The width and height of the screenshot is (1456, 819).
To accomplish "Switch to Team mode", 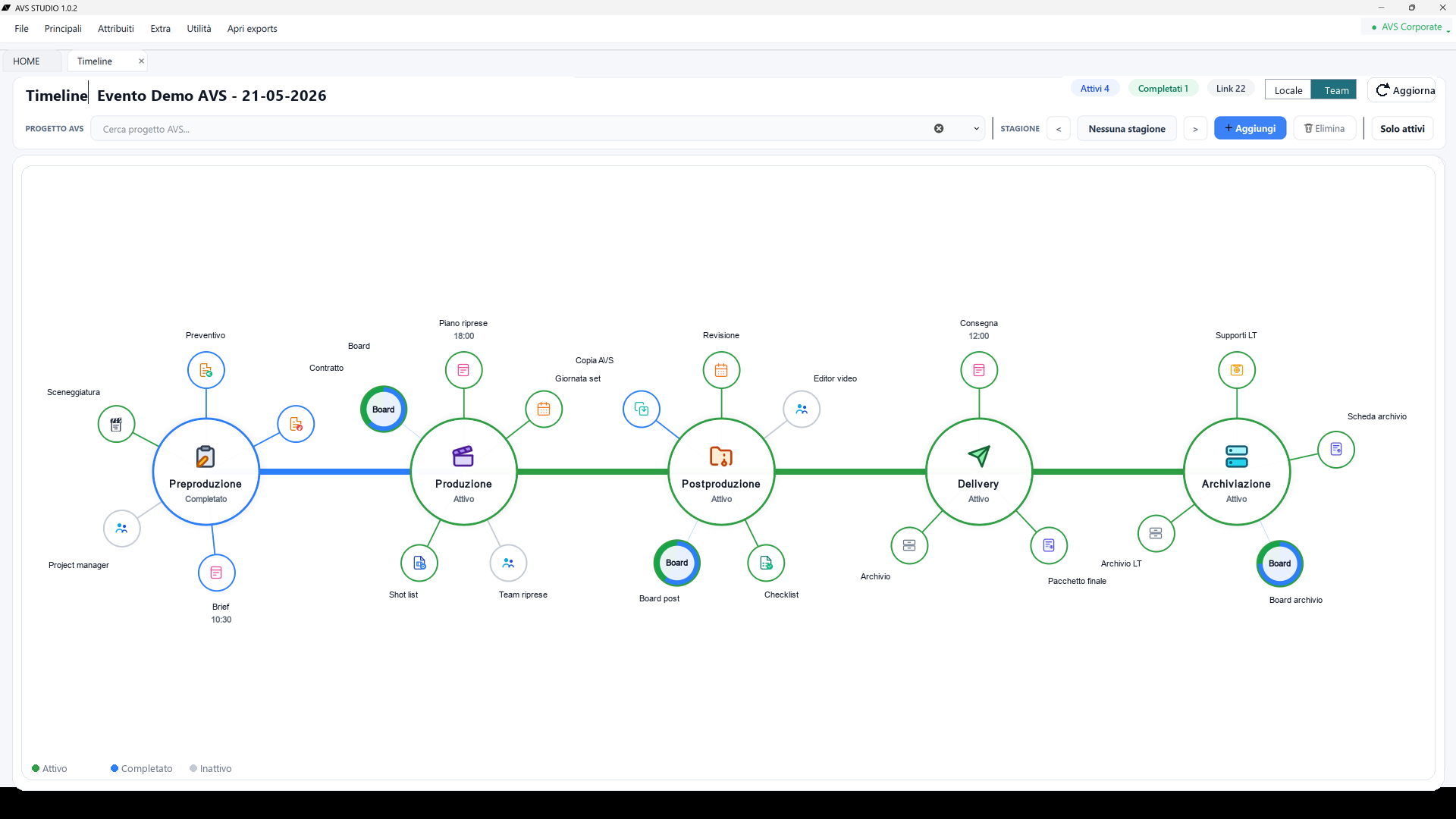I will click(1335, 90).
